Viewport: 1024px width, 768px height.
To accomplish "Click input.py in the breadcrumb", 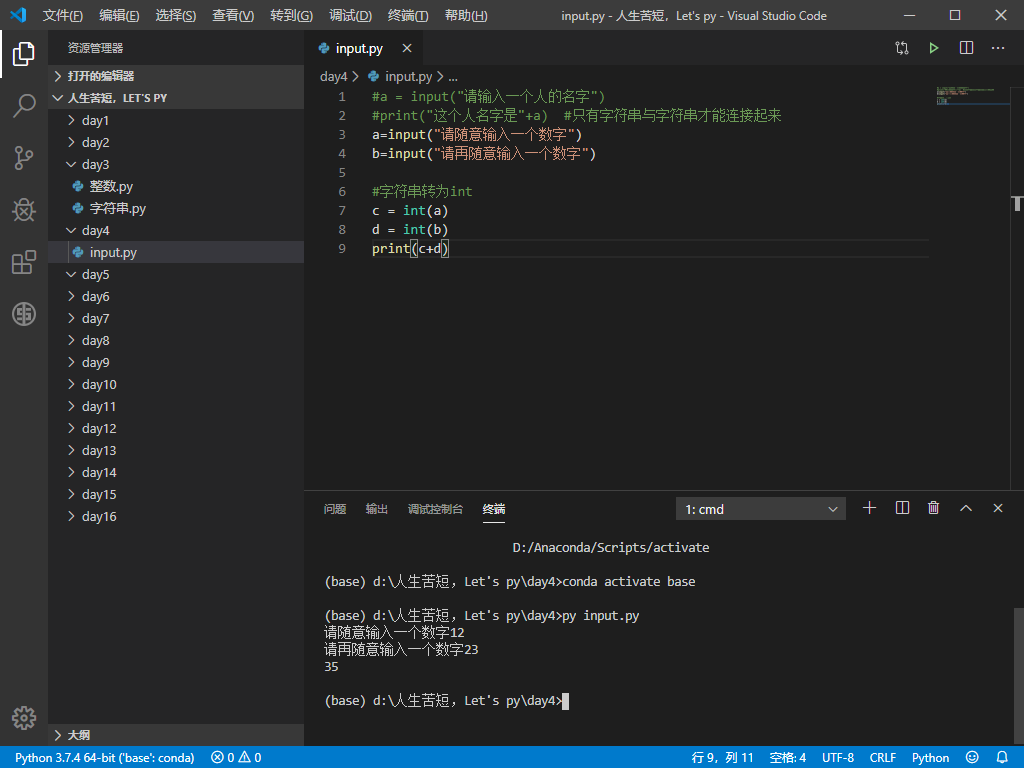I will [x=408, y=76].
